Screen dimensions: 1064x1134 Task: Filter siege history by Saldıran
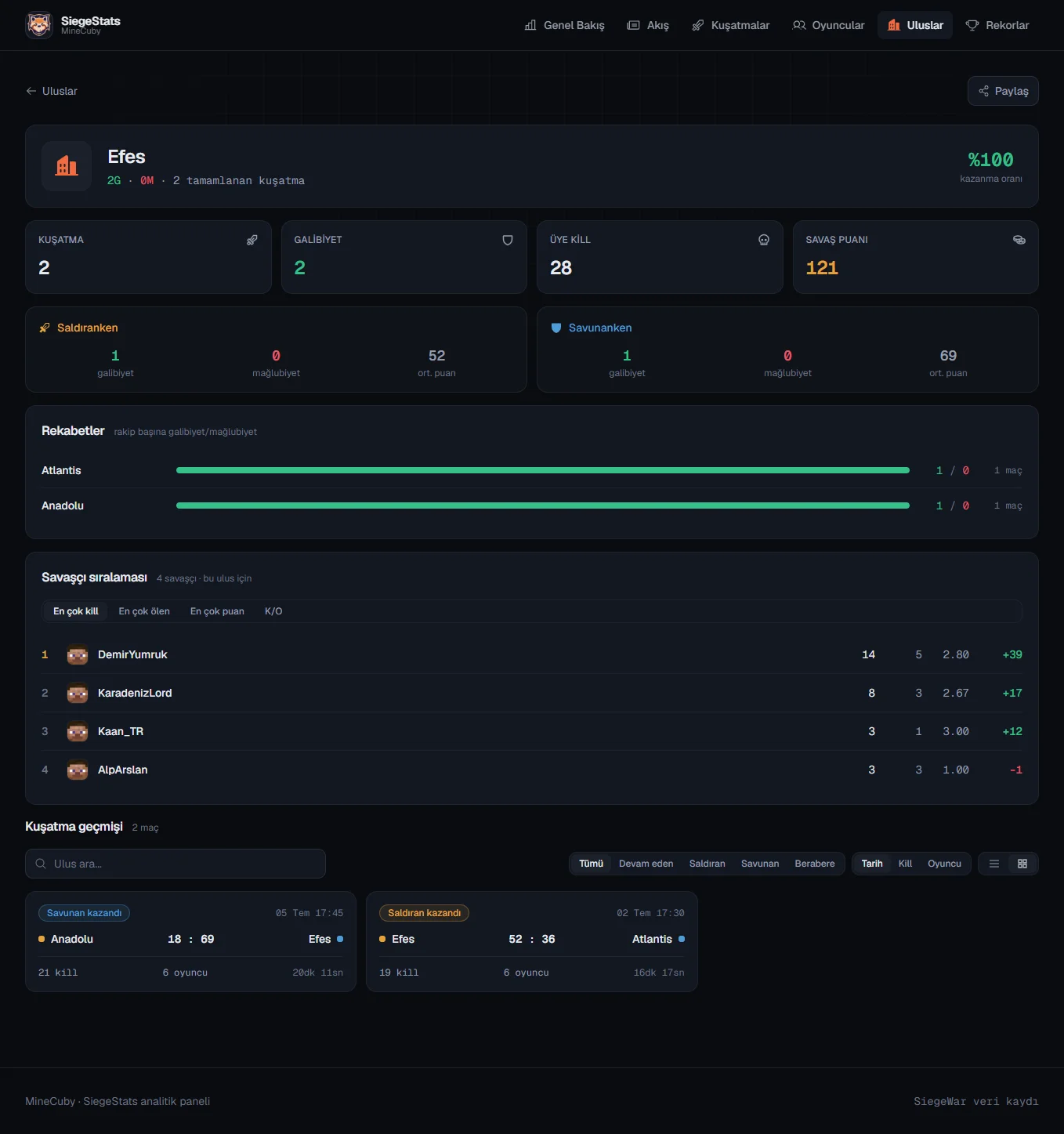[708, 864]
